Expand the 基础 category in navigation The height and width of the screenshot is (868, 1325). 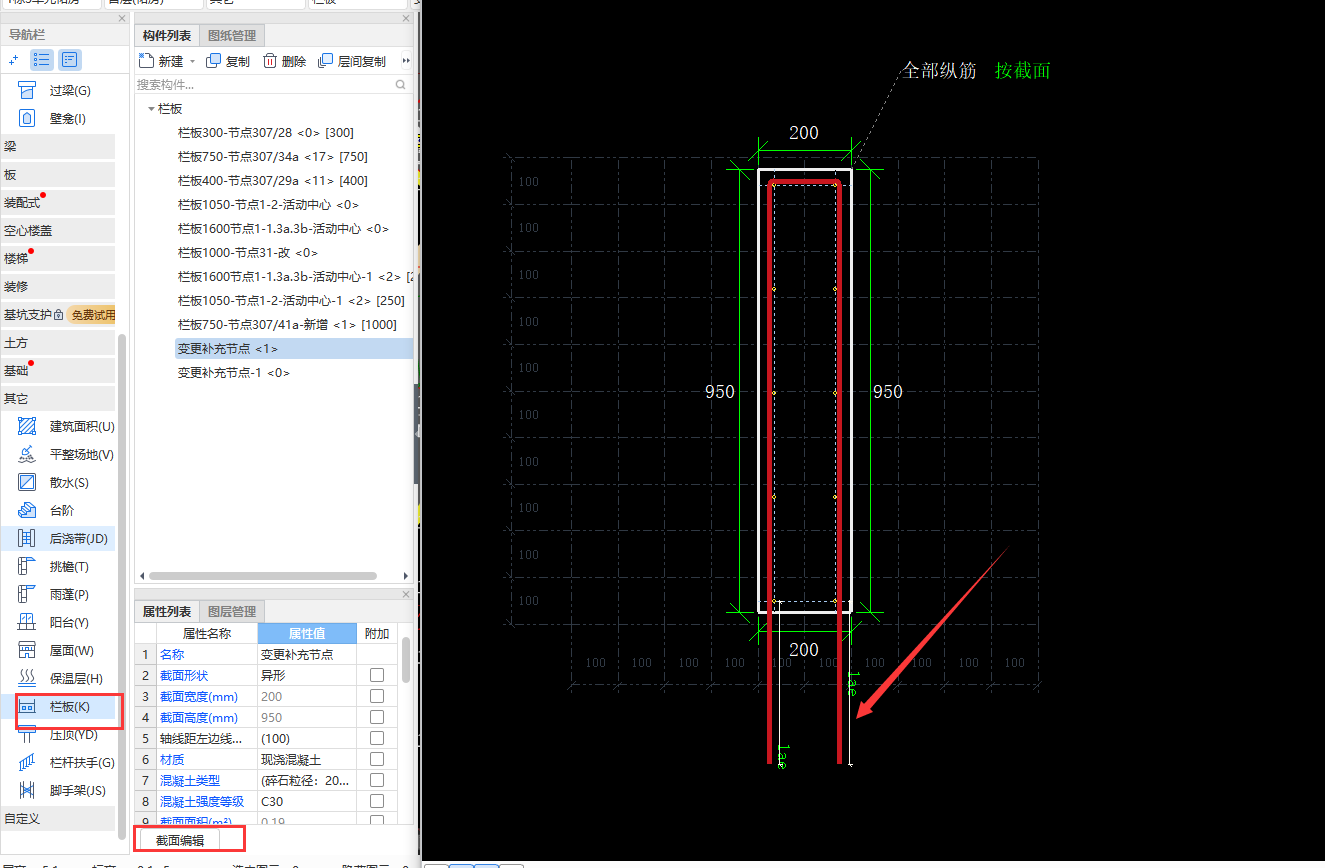tap(58, 371)
